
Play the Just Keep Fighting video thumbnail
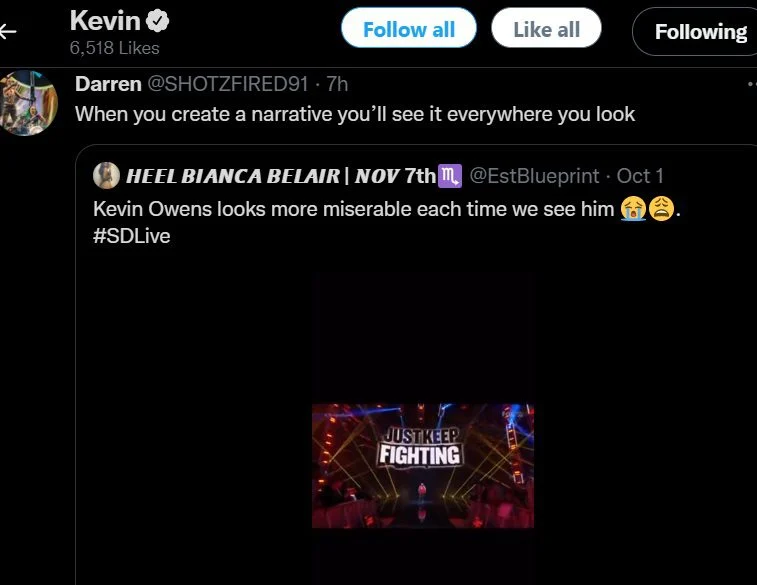click(x=423, y=466)
